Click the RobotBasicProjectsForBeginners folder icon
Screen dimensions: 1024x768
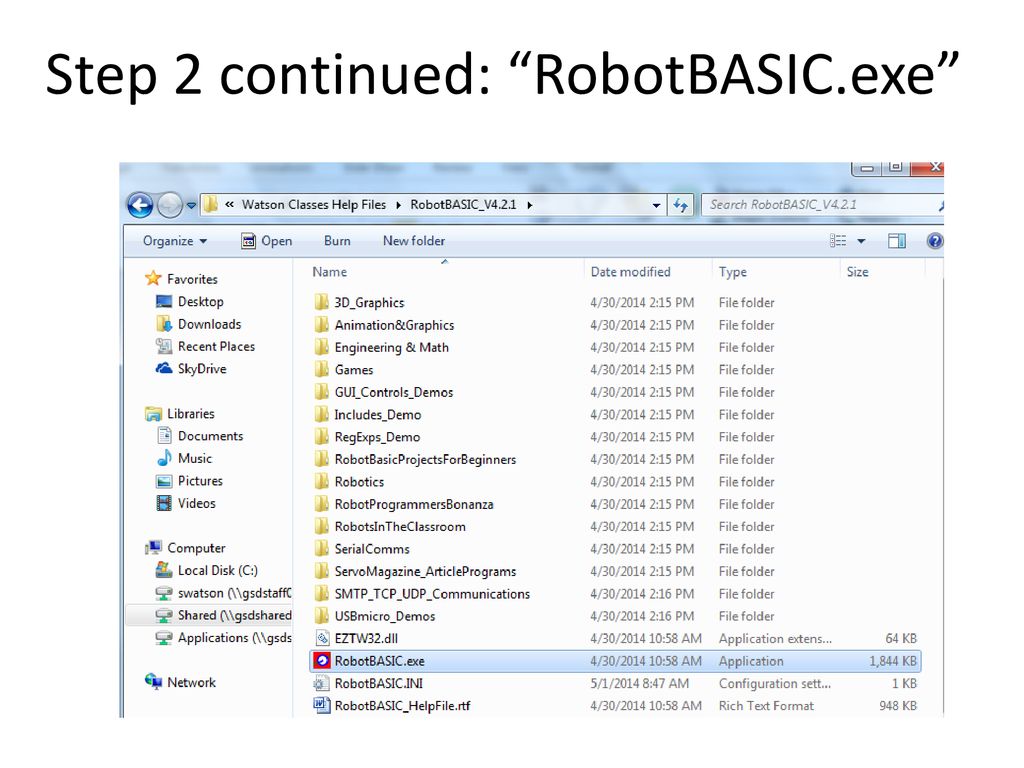click(321, 459)
